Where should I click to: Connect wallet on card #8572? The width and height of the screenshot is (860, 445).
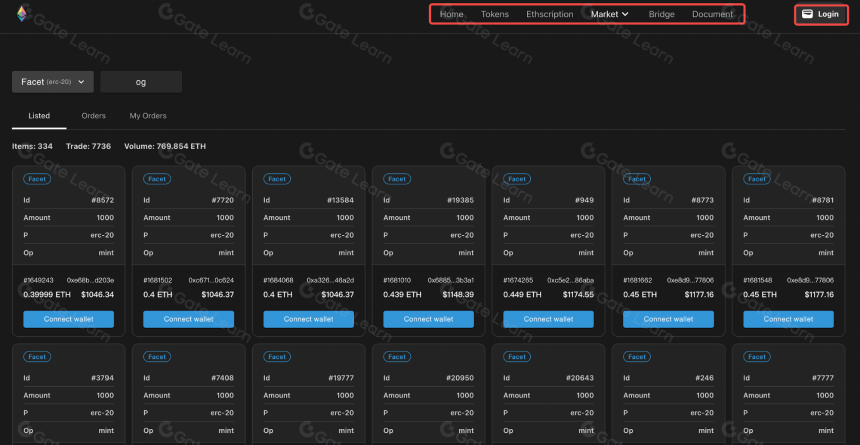69,319
